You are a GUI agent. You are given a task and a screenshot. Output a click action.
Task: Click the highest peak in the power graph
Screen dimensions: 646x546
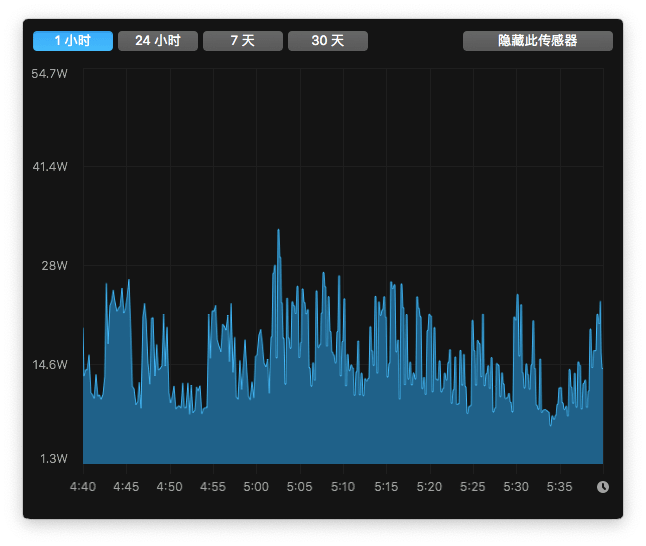278,231
